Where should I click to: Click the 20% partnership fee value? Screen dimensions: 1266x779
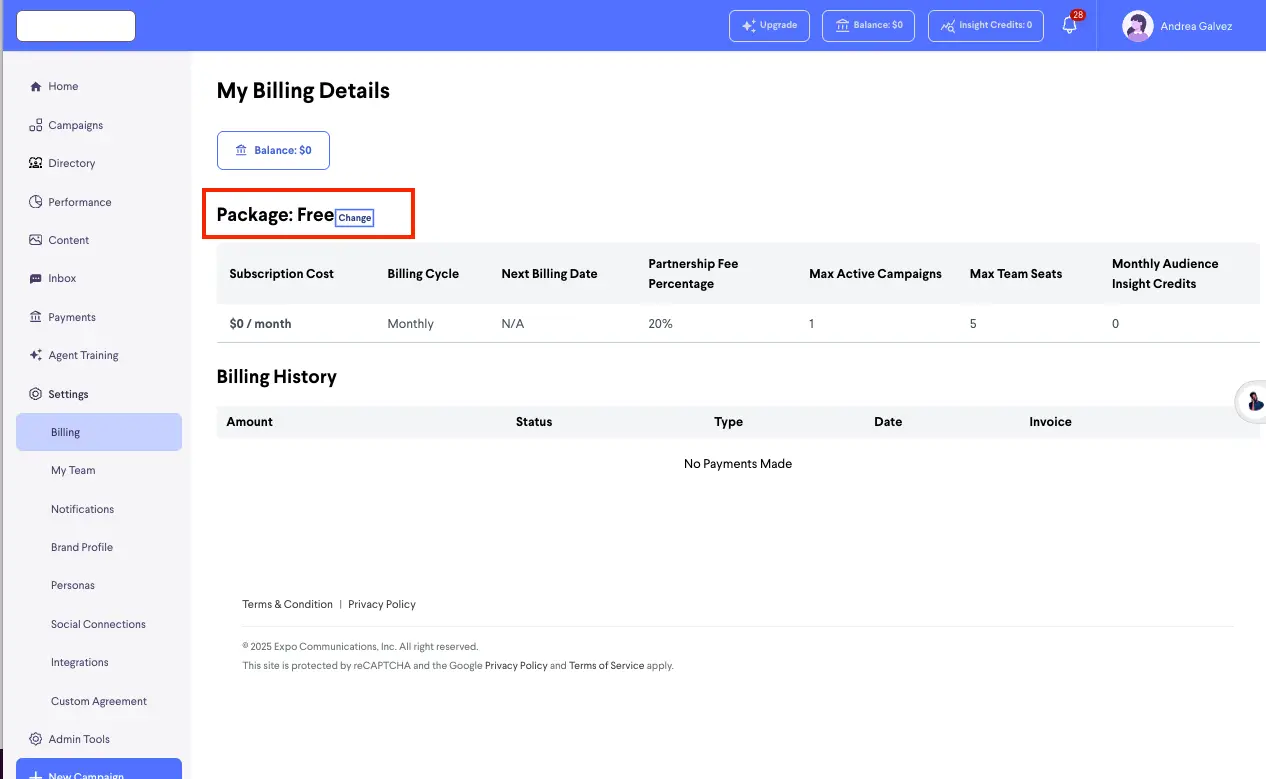click(660, 324)
